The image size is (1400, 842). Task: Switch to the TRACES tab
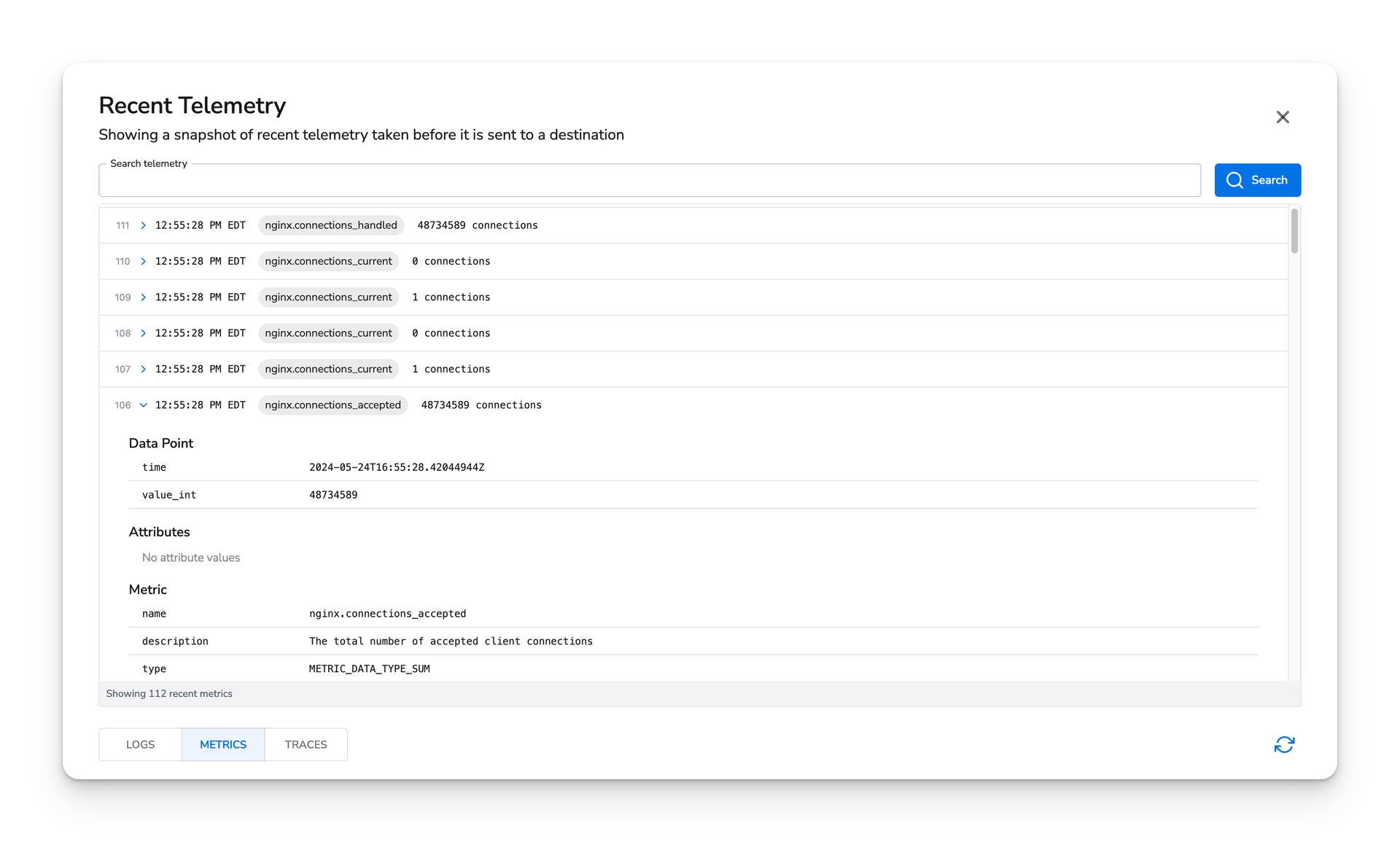(x=305, y=745)
